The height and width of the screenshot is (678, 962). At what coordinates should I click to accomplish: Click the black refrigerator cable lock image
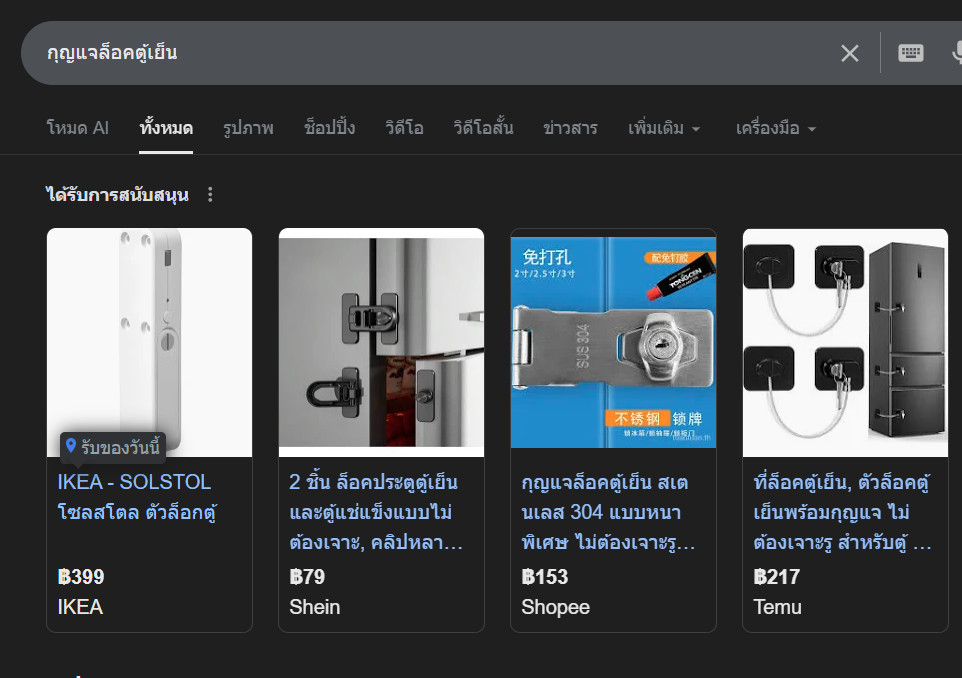(x=845, y=342)
